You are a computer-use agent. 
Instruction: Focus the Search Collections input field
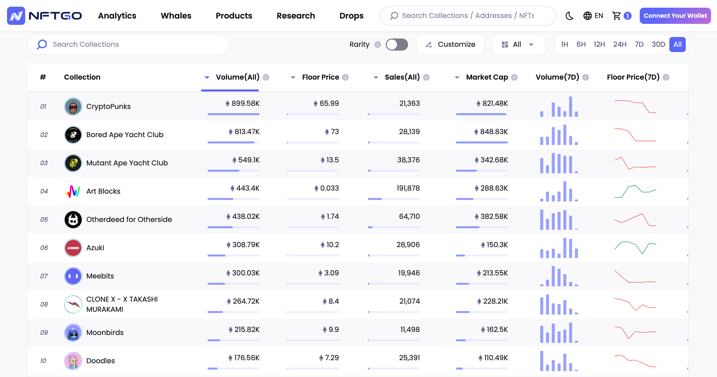(128, 44)
